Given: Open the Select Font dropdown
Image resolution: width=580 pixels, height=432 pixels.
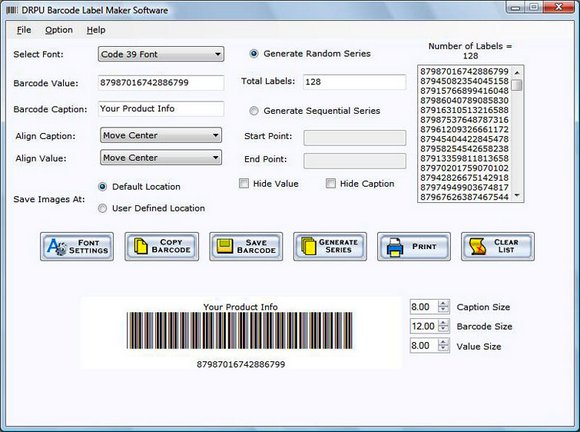Looking at the screenshot, I should tap(161, 54).
